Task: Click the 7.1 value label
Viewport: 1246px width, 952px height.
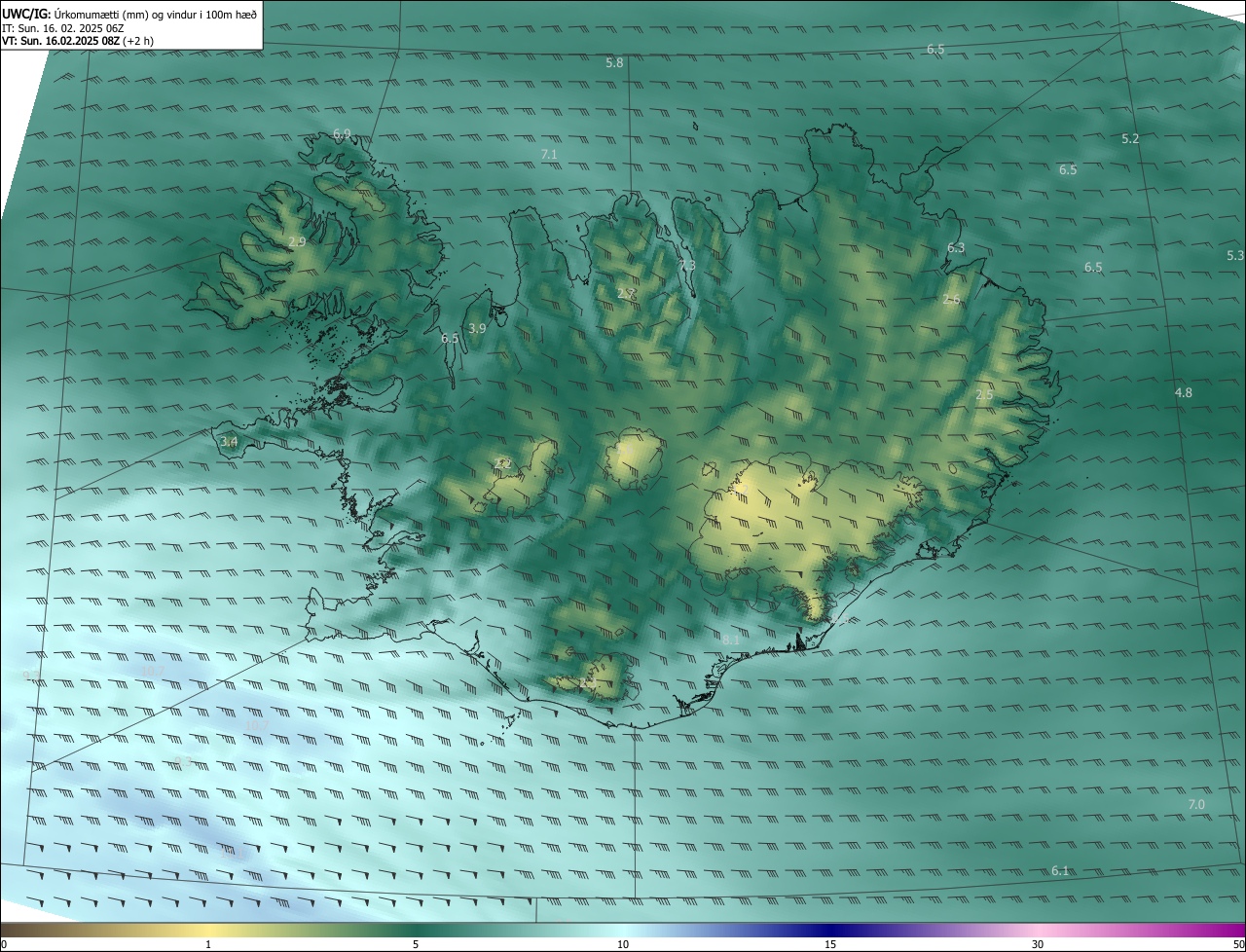Action: tap(549, 155)
